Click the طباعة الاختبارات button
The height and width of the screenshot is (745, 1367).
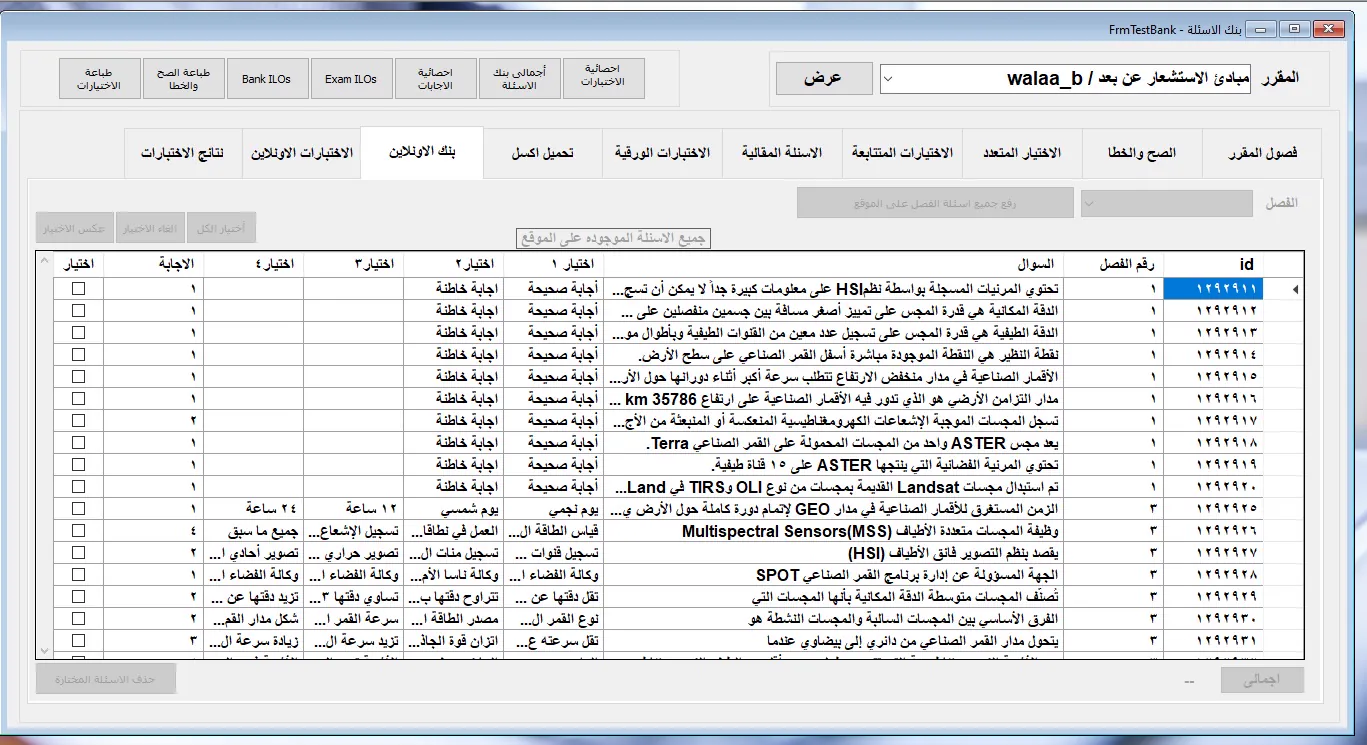98,77
